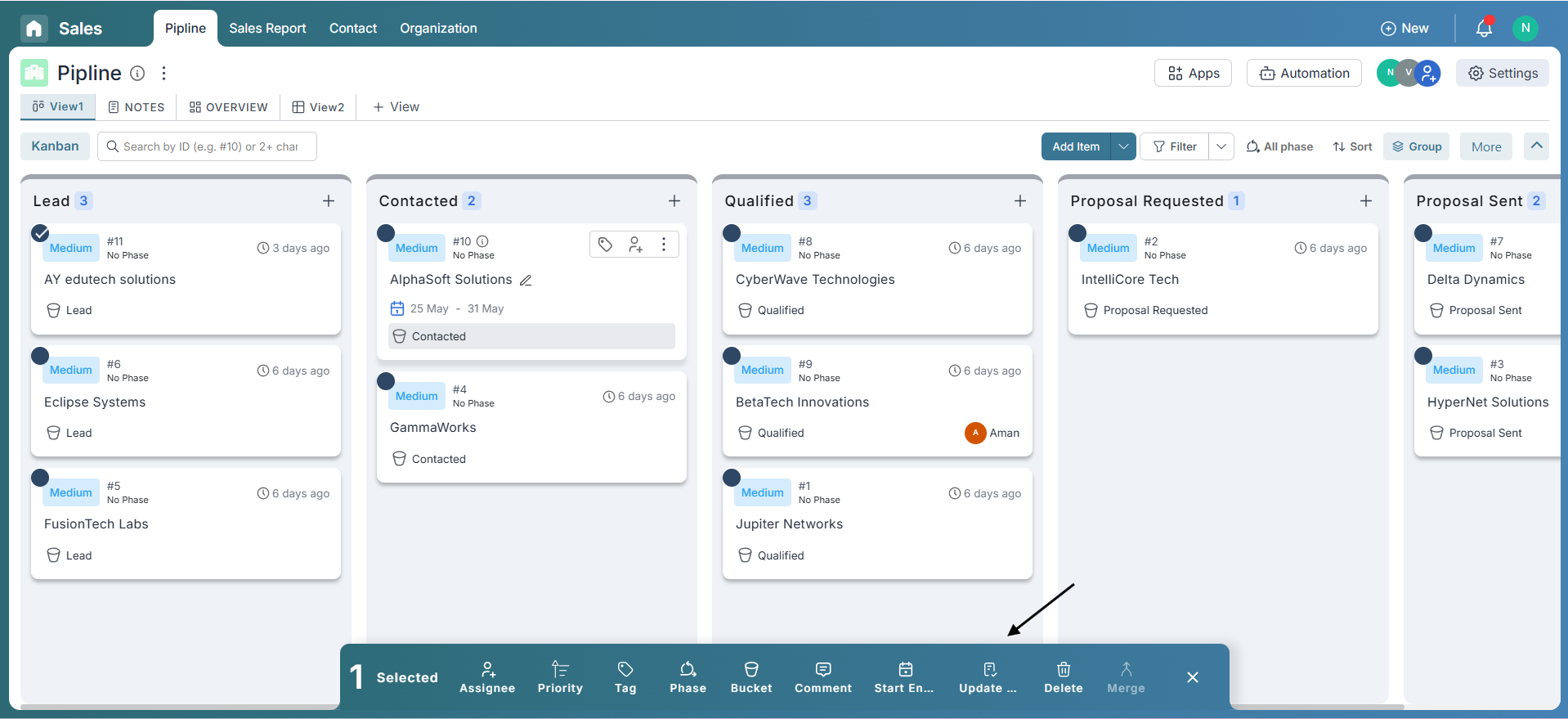Image resolution: width=1568 pixels, height=719 pixels.
Task: Open Sales Report tab
Action: pos(267,28)
